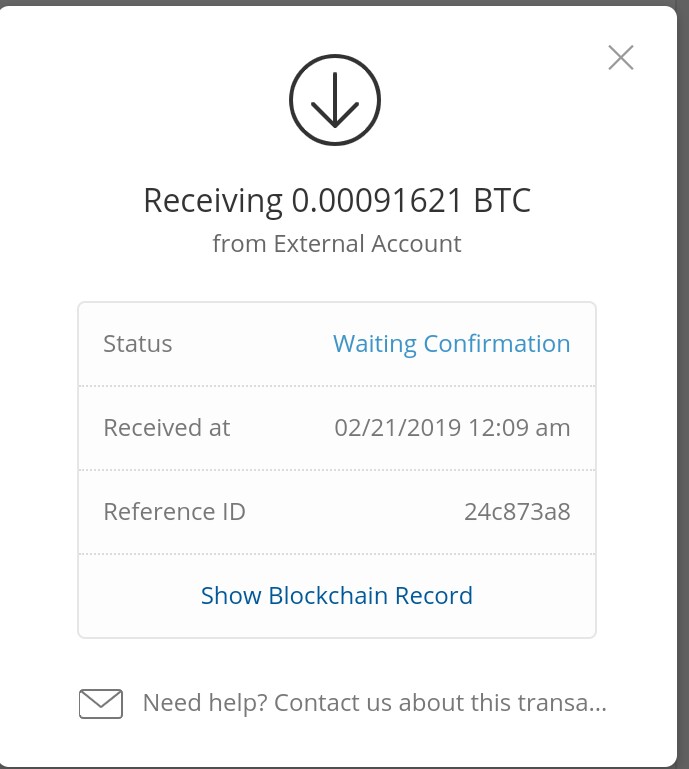Image resolution: width=689 pixels, height=769 pixels.
Task: Click empty gap in the Reference ID row
Action: coord(350,512)
